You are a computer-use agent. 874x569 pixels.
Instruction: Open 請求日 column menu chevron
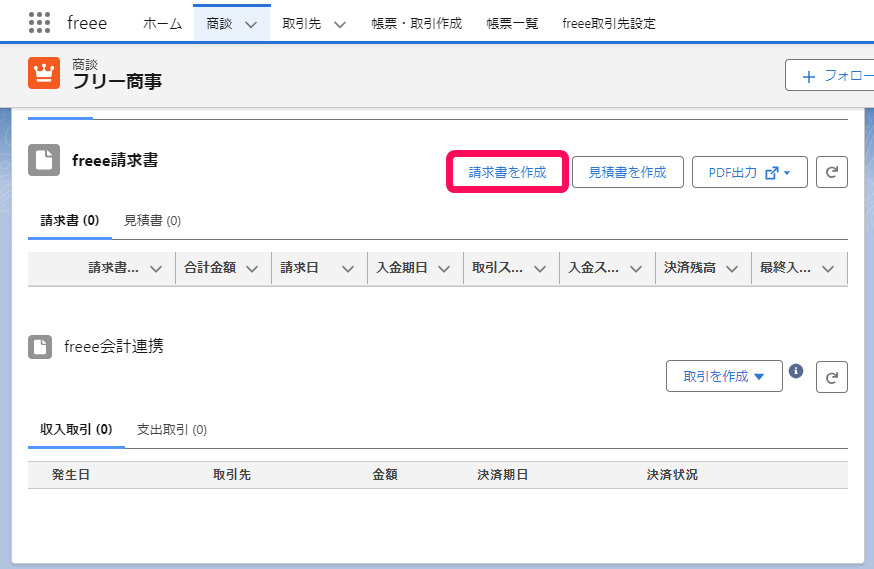[348, 269]
